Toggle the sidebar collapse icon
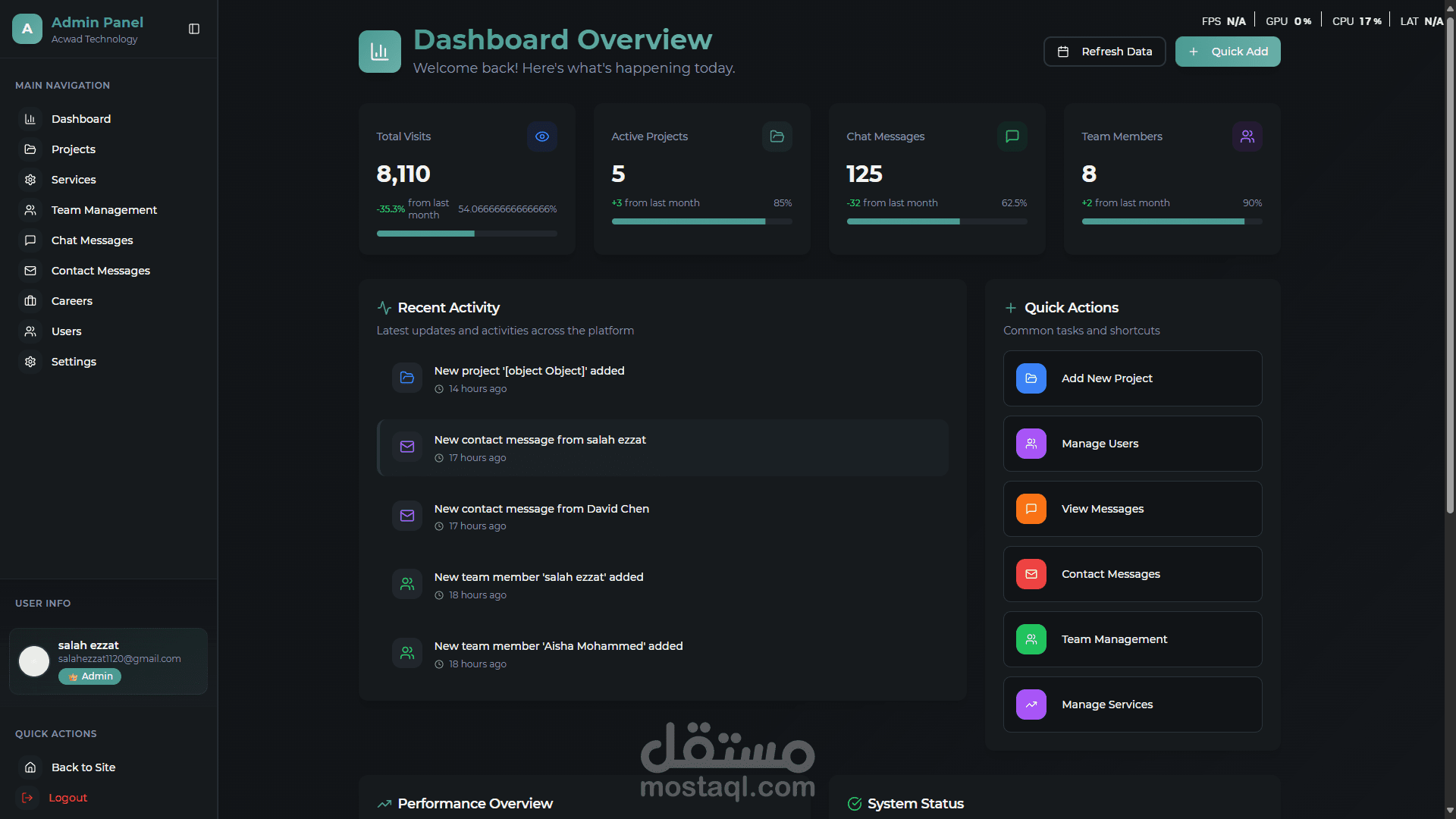The height and width of the screenshot is (819, 1456). click(194, 29)
